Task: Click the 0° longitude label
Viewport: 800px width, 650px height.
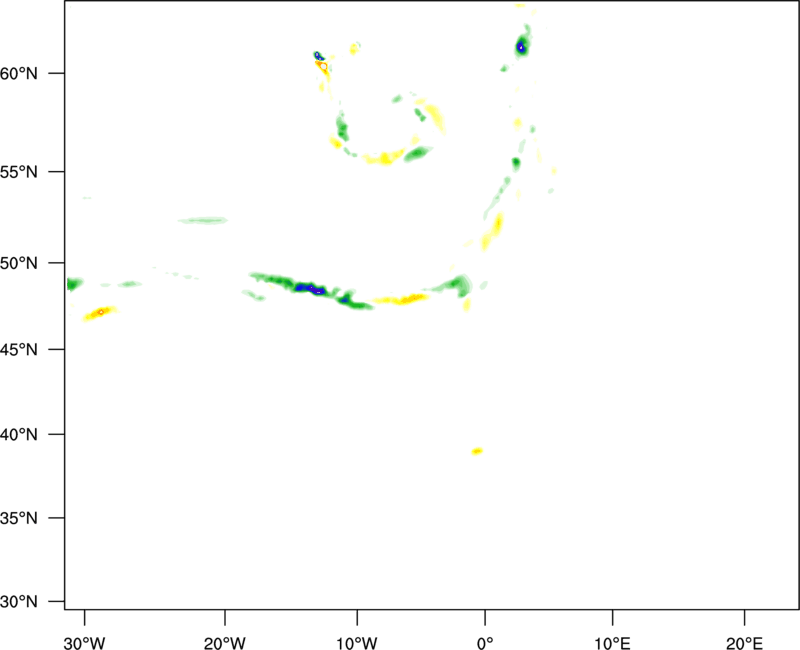Action: point(485,643)
